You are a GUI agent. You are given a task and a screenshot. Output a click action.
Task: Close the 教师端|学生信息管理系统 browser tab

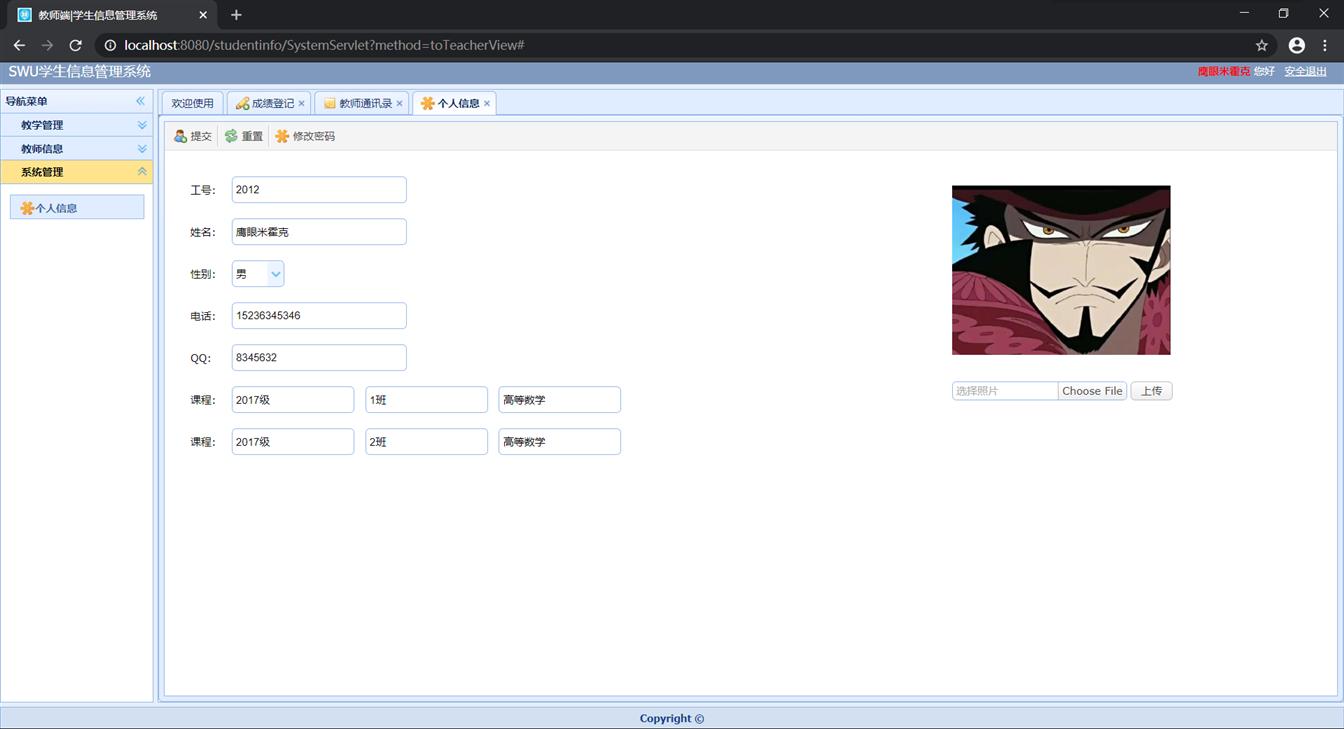tap(203, 15)
